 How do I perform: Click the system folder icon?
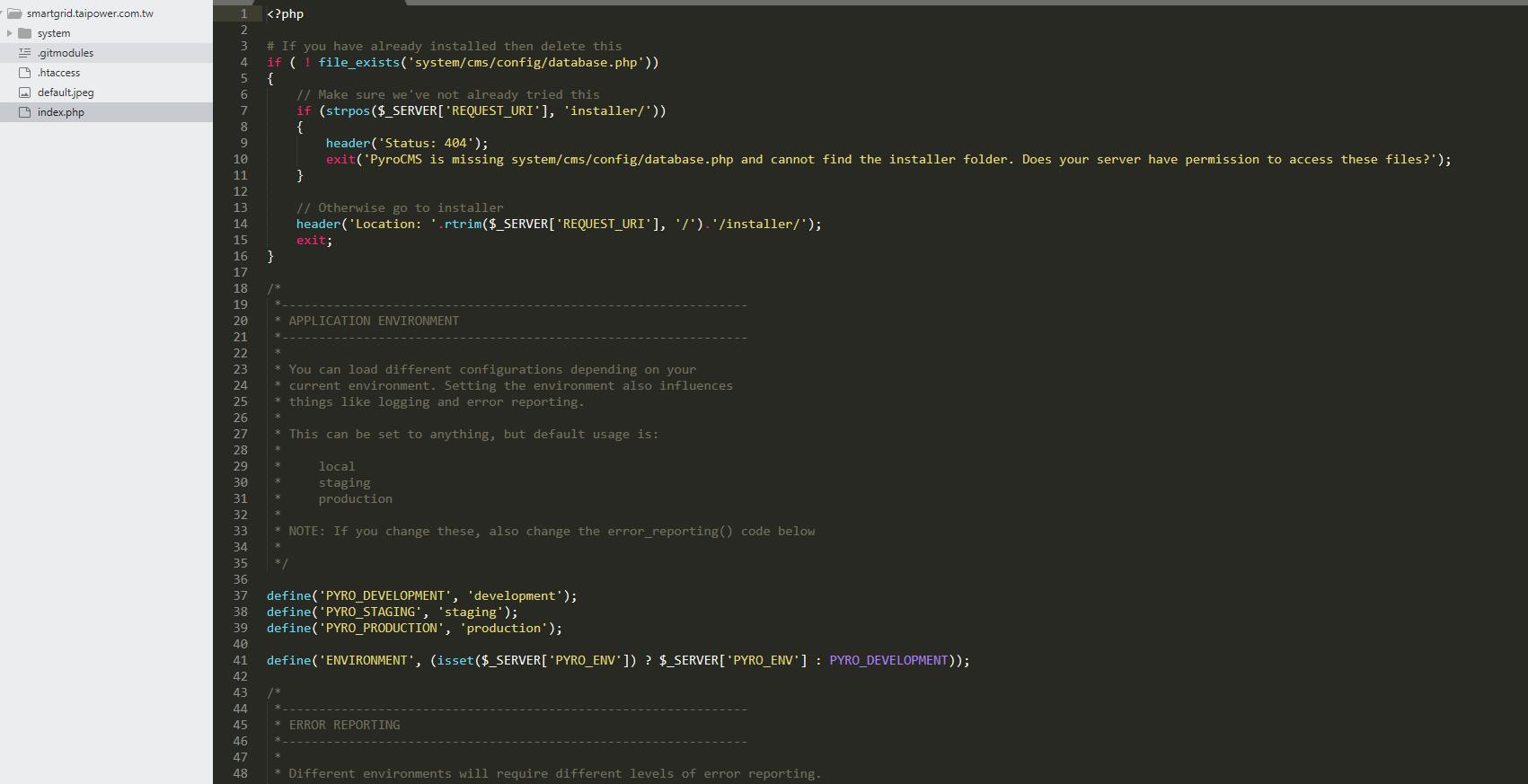[25, 33]
